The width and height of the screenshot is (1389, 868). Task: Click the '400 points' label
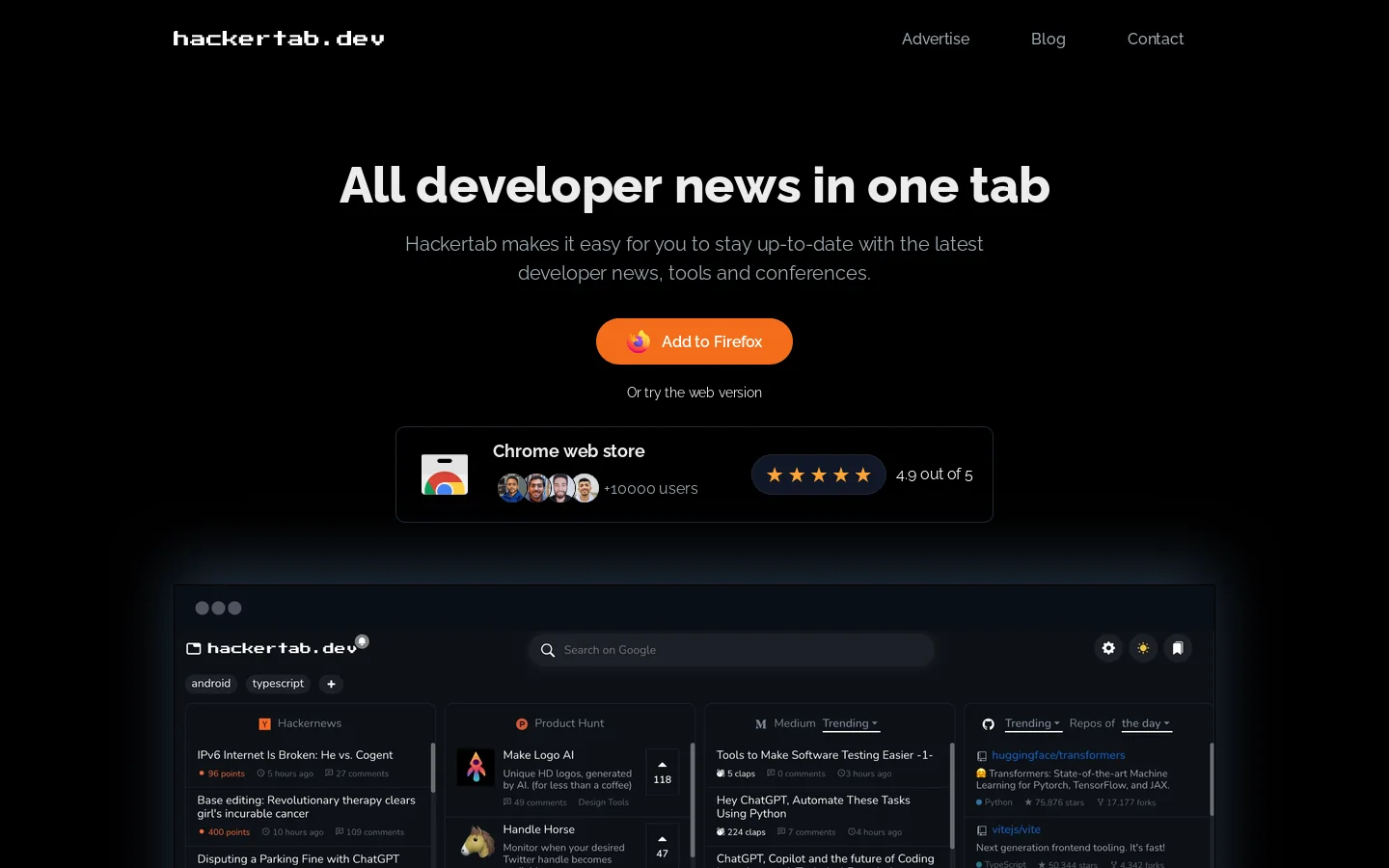[x=224, y=832]
